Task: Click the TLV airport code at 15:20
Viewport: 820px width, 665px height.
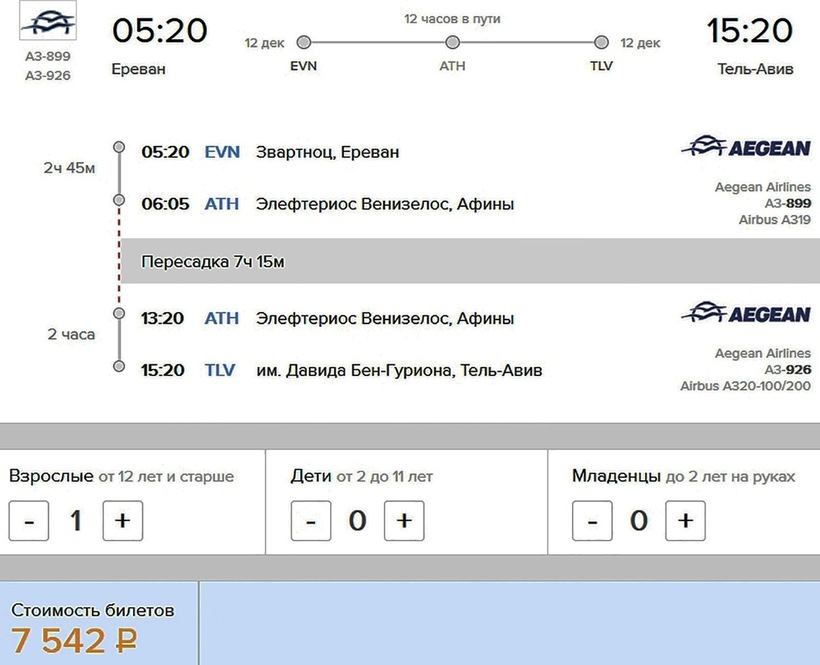Action: [220, 370]
